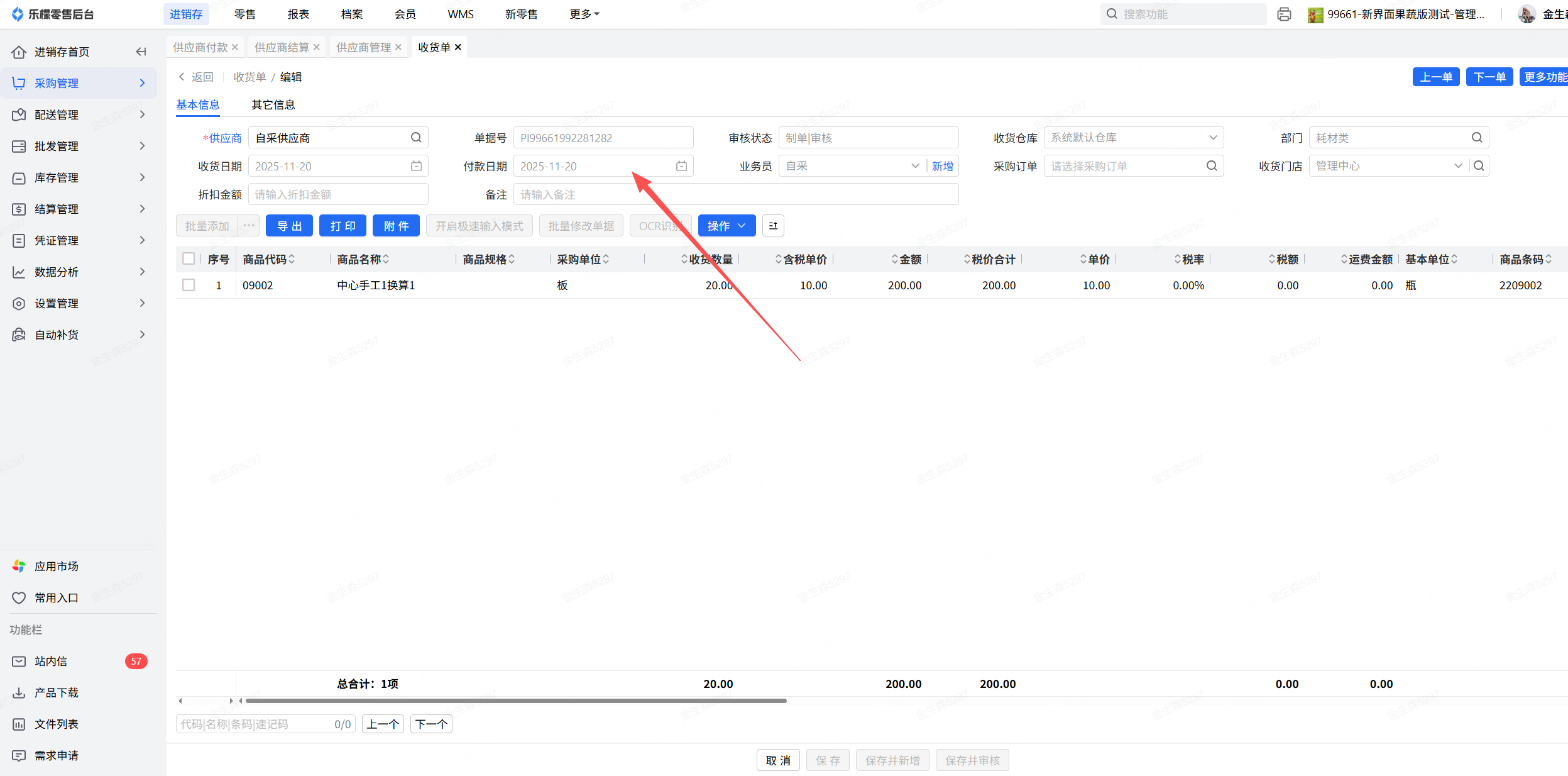Click the printer icon in top bar
Viewport: 1568px width, 776px height.
1284,14
